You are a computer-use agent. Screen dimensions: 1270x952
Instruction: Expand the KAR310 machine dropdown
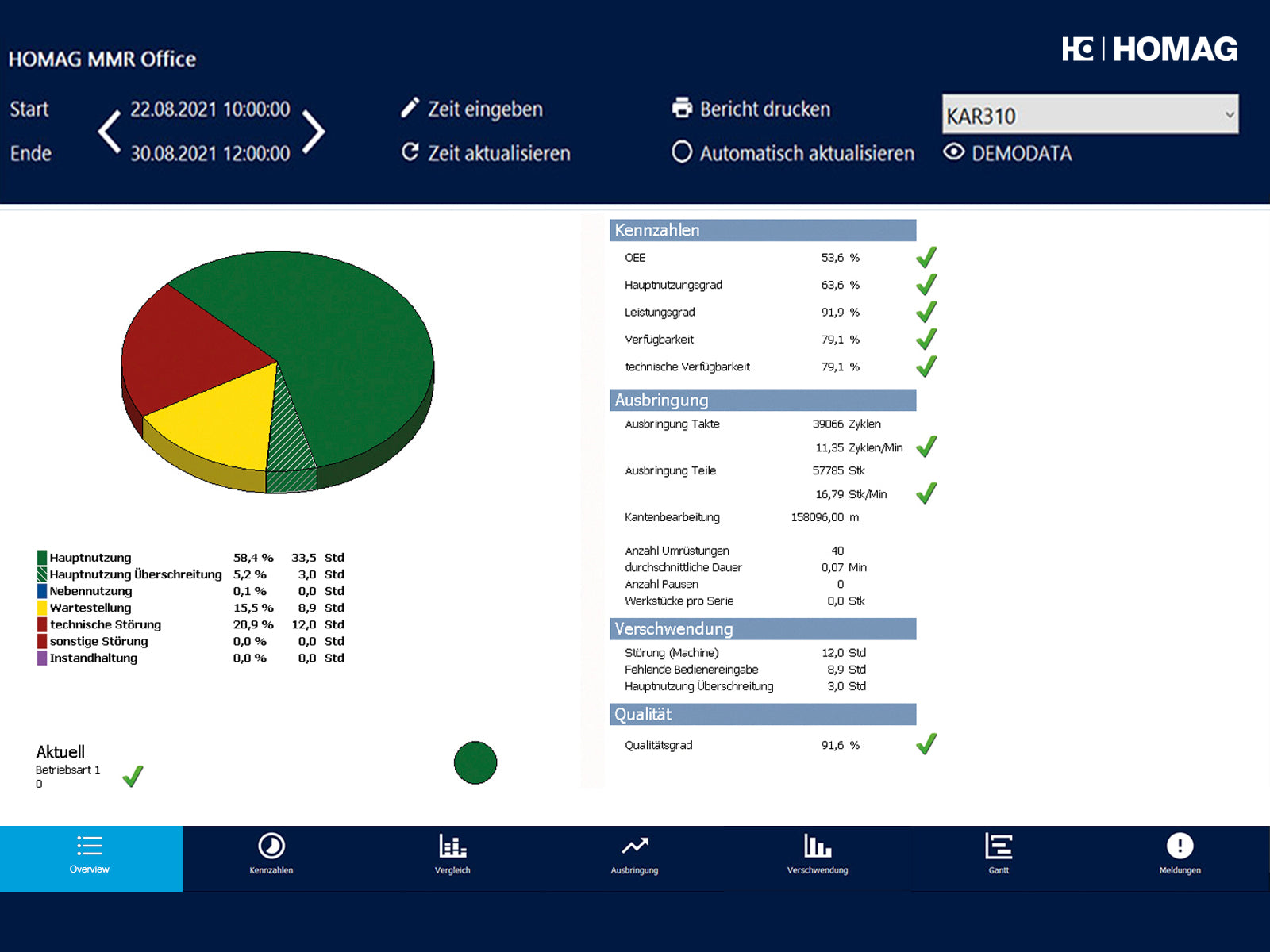click(x=1229, y=115)
